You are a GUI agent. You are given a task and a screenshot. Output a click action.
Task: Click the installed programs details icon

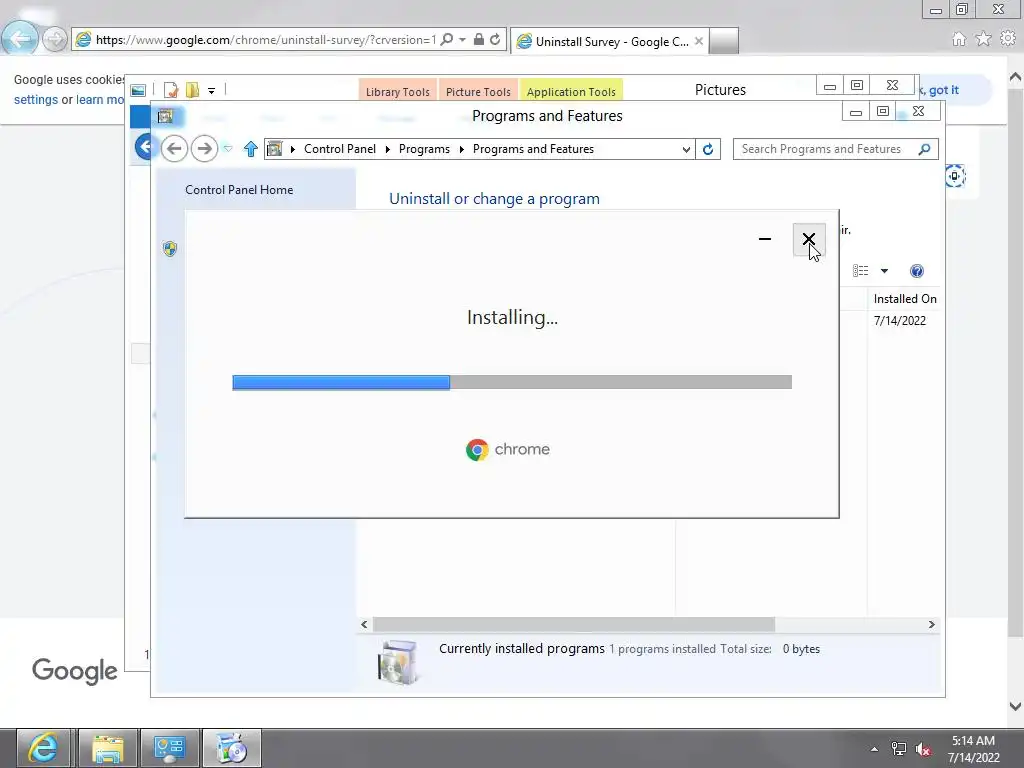point(398,662)
